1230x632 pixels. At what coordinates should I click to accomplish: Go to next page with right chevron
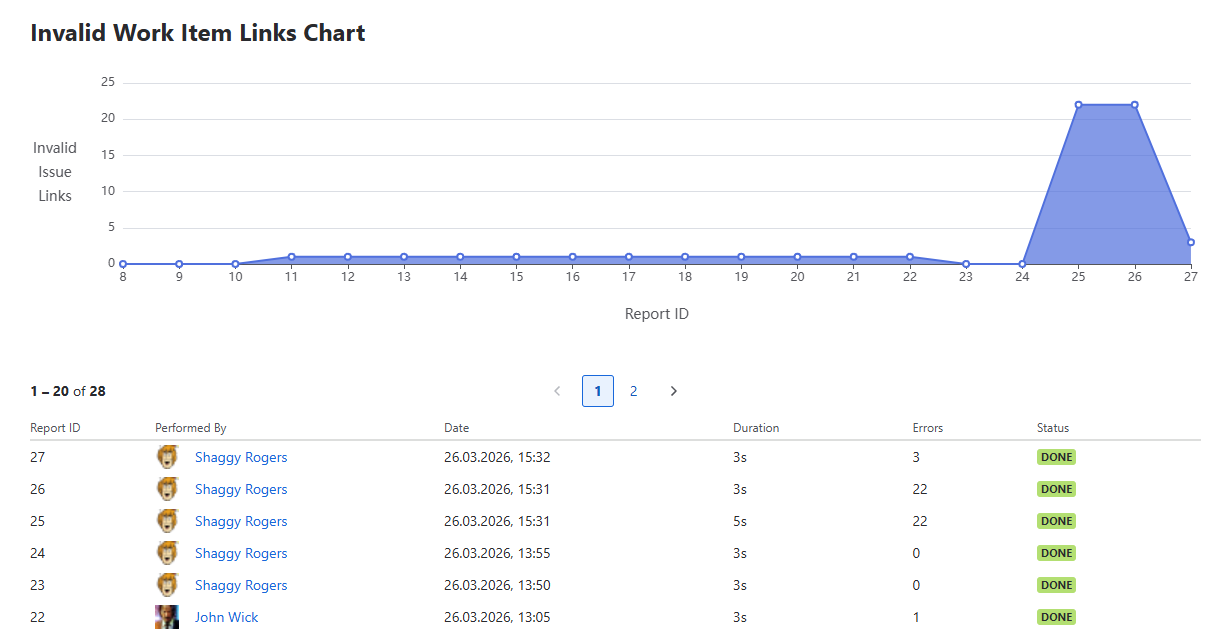click(x=673, y=391)
